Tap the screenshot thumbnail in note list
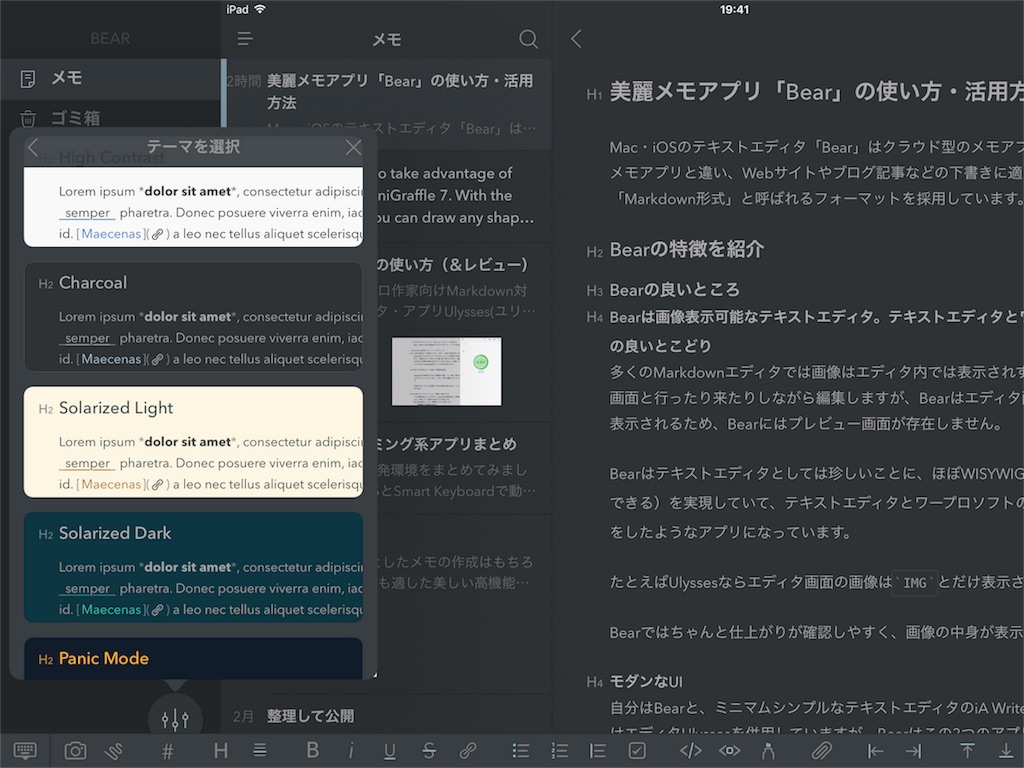 click(447, 371)
